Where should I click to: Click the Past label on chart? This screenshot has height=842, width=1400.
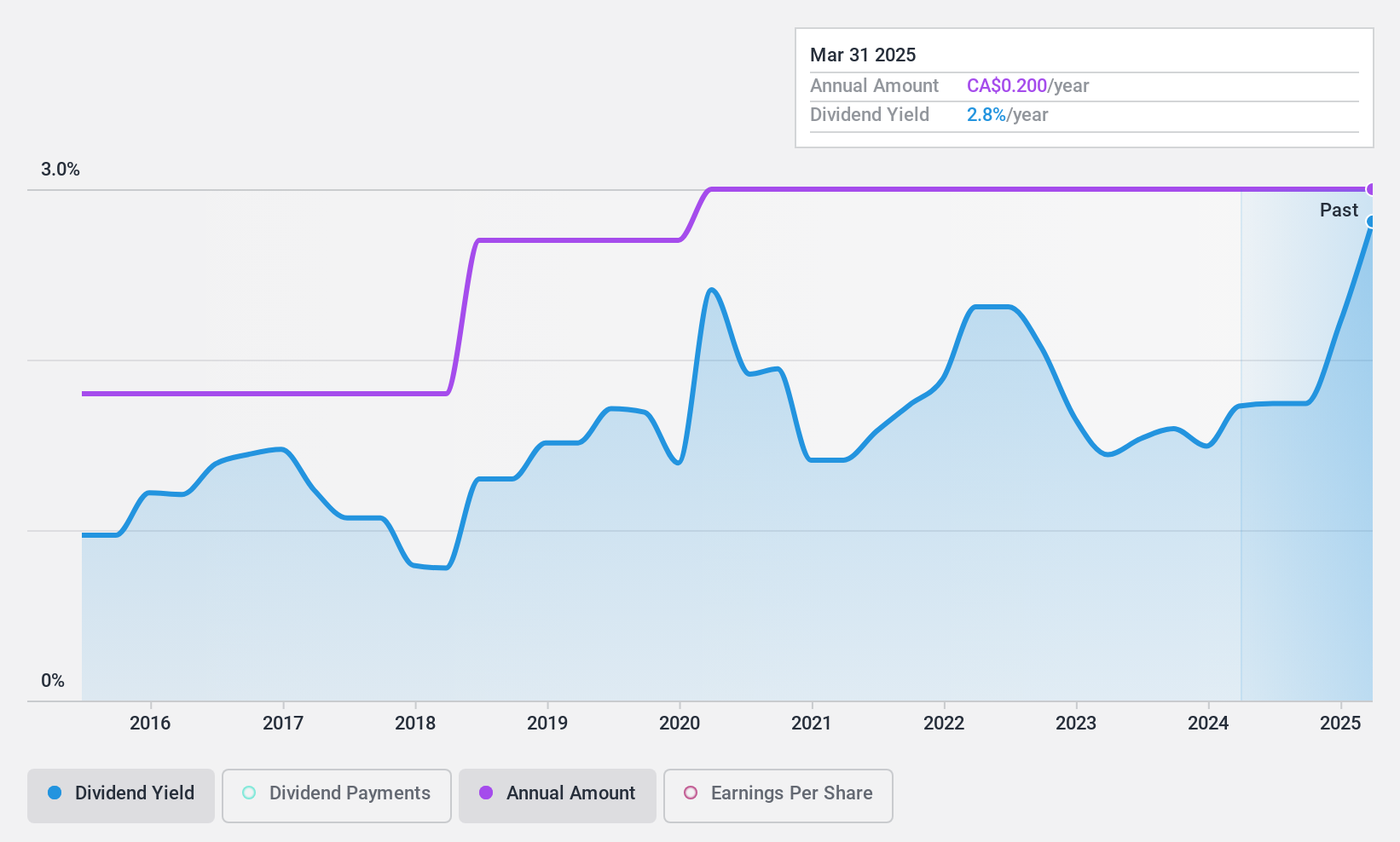[1339, 210]
